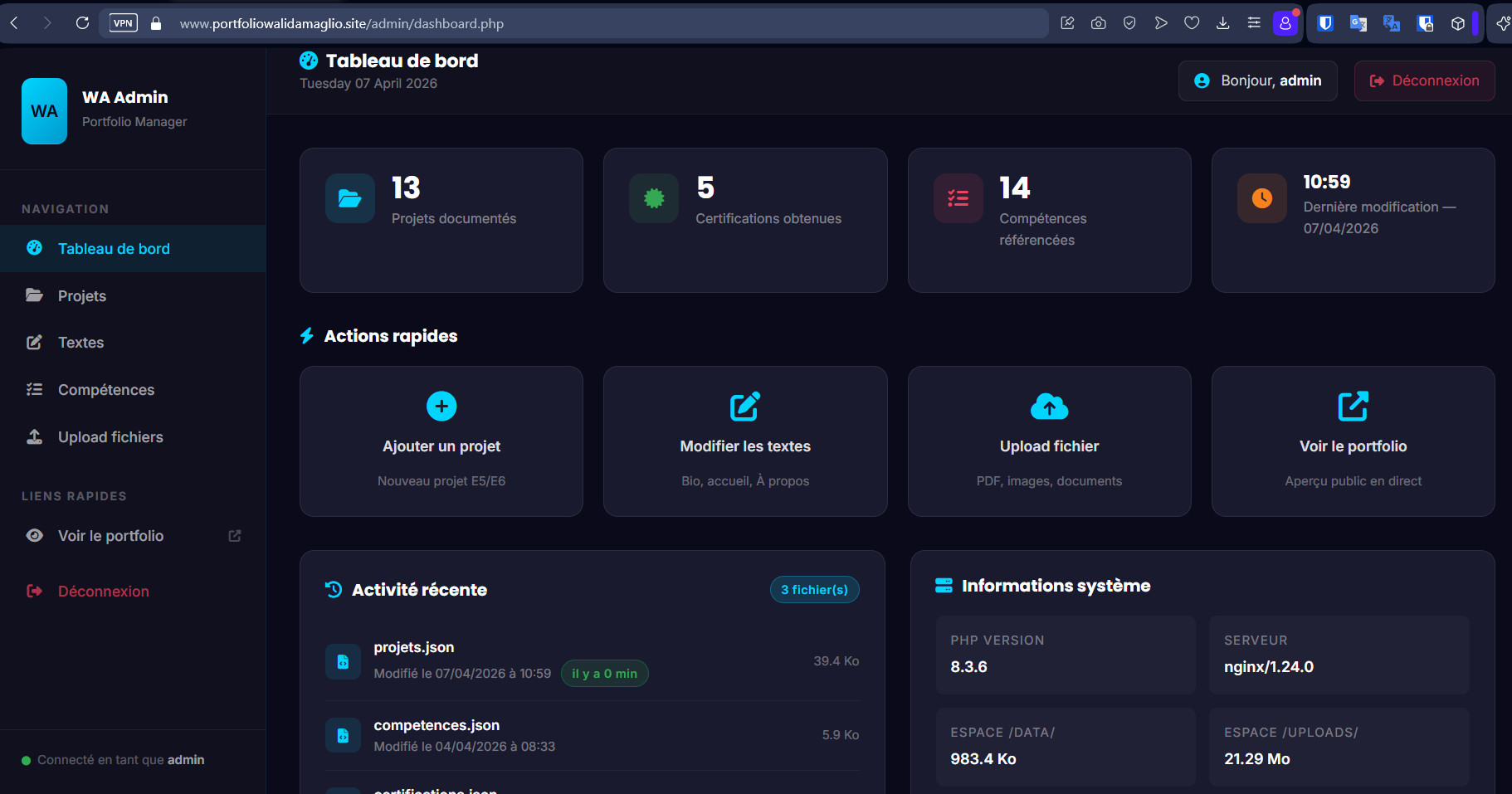The height and width of the screenshot is (794, 1512).
Task: Click the PHP version value 8.3.6
Action: click(968, 667)
